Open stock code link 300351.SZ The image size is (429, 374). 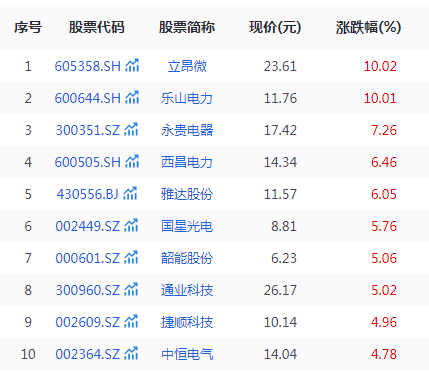pyautogui.click(x=88, y=130)
